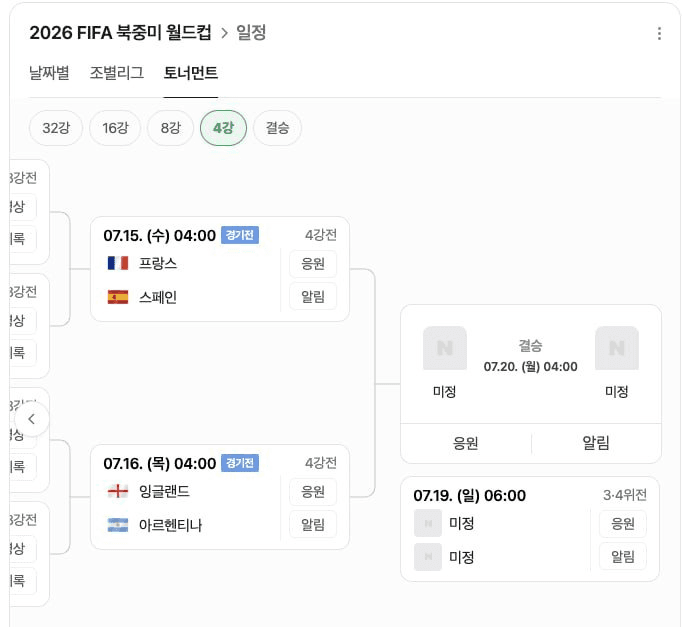682x627 pixels.
Task: Click 알림 button in the final card
Action: pos(596,443)
